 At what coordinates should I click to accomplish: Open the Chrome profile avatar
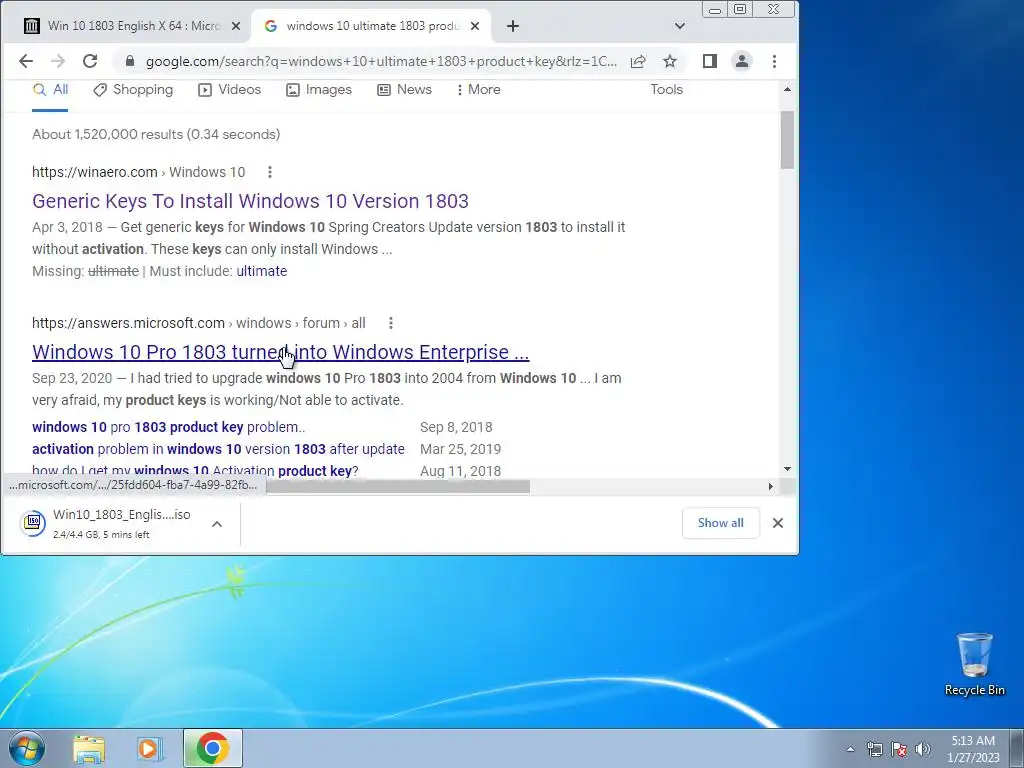[742, 61]
